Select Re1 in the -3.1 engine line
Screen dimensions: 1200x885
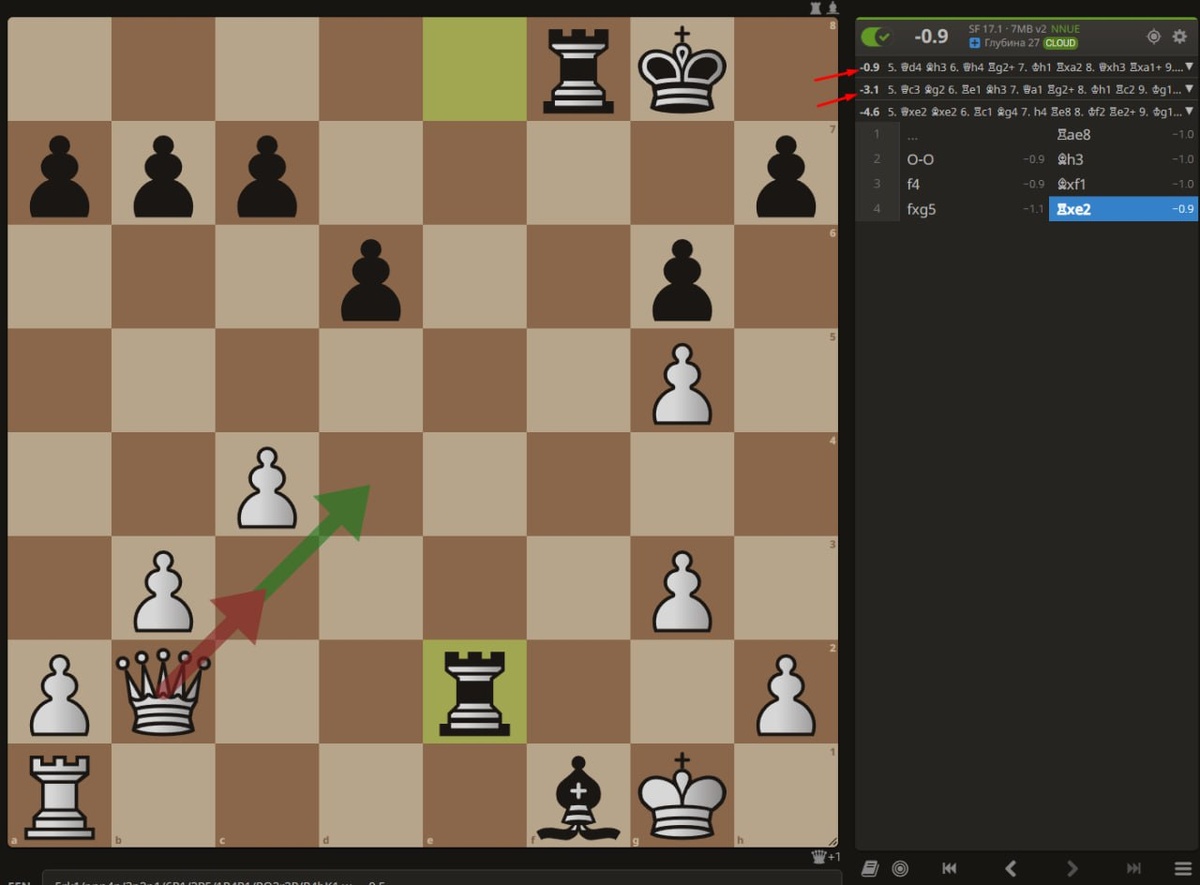coord(973,90)
